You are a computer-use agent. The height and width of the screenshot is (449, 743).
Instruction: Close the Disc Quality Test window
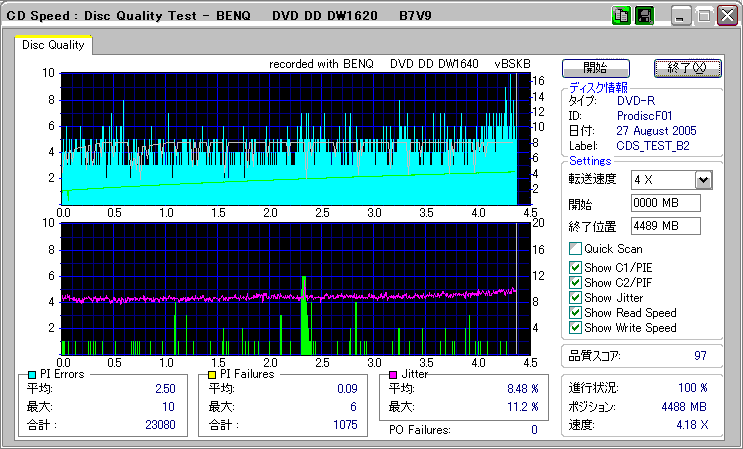pos(726,17)
